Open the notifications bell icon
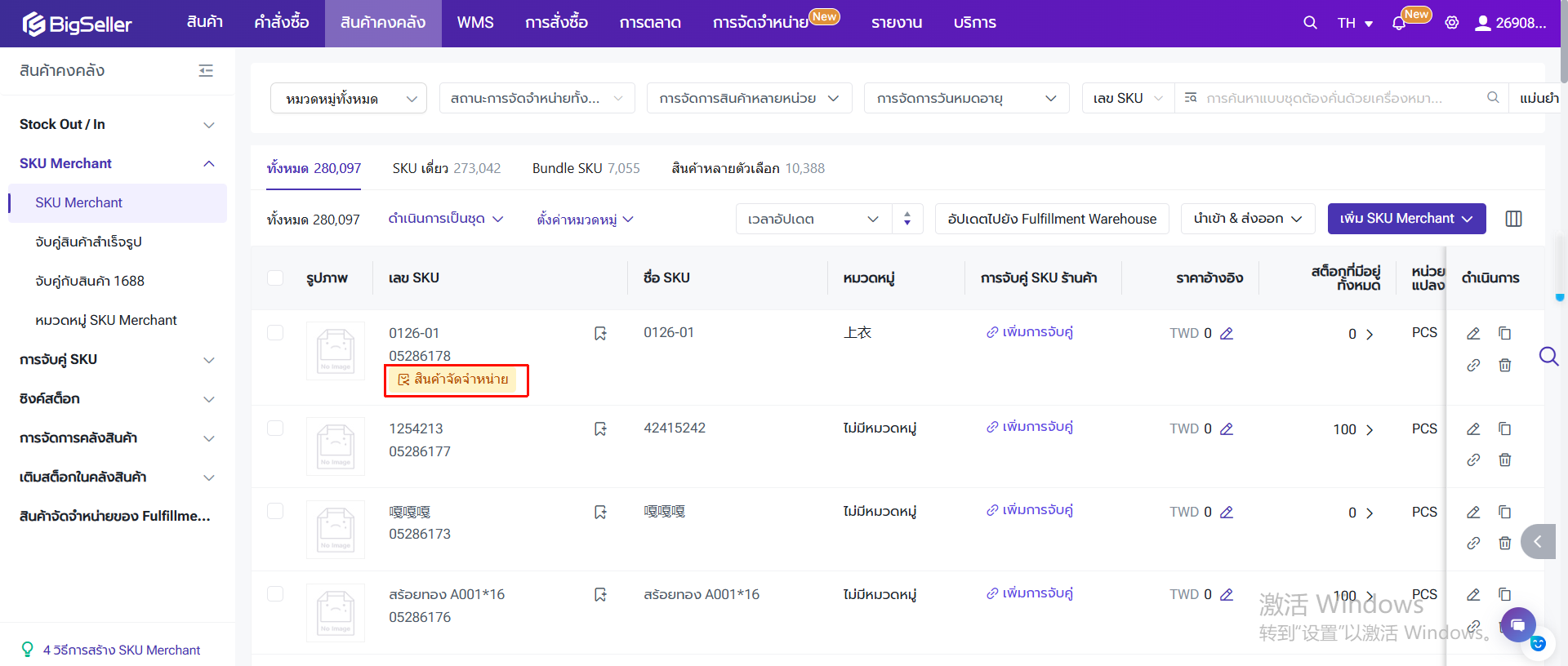Image resolution: width=1568 pixels, height=666 pixels. point(1399,23)
